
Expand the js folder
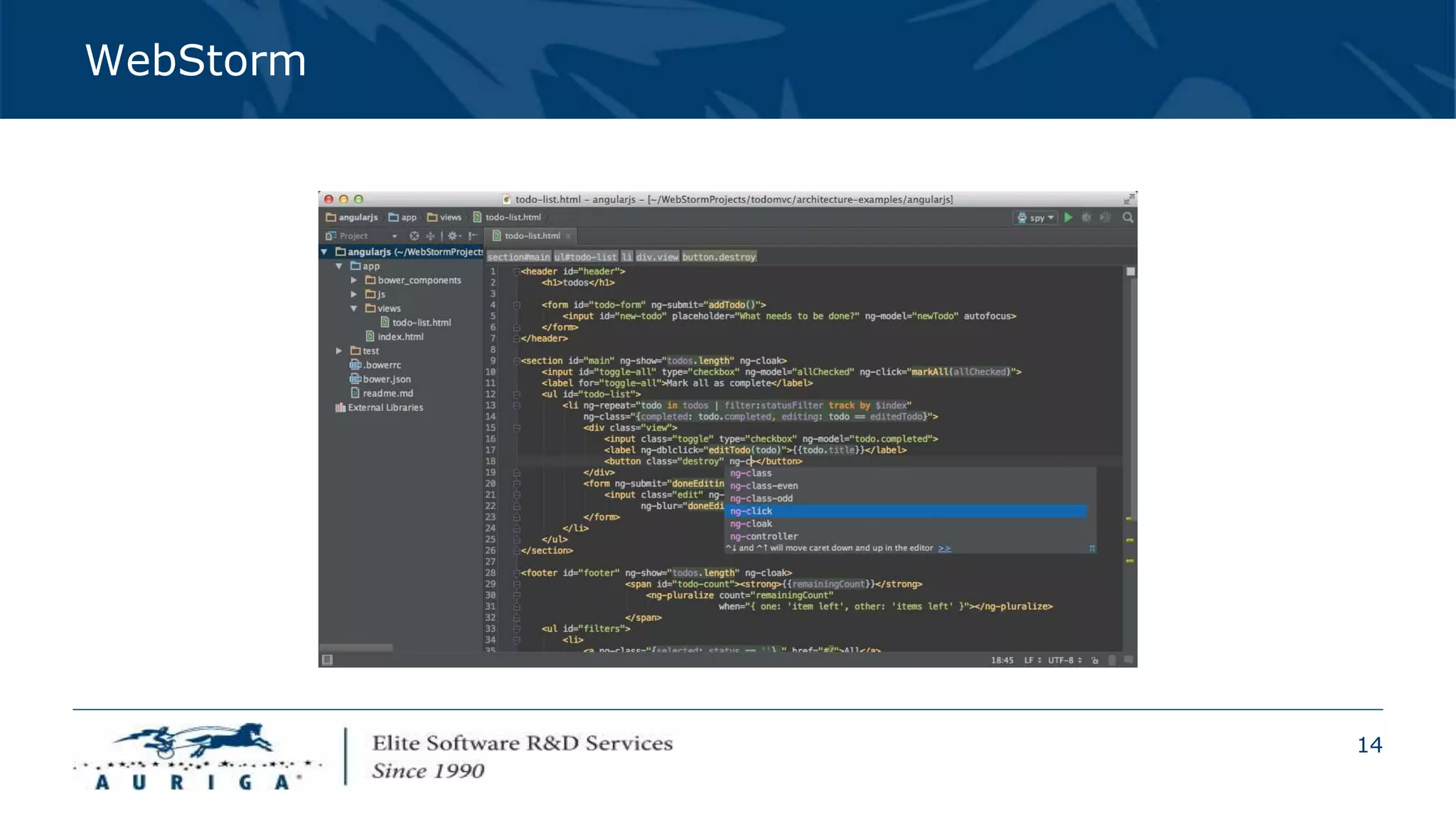tap(354, 294)
